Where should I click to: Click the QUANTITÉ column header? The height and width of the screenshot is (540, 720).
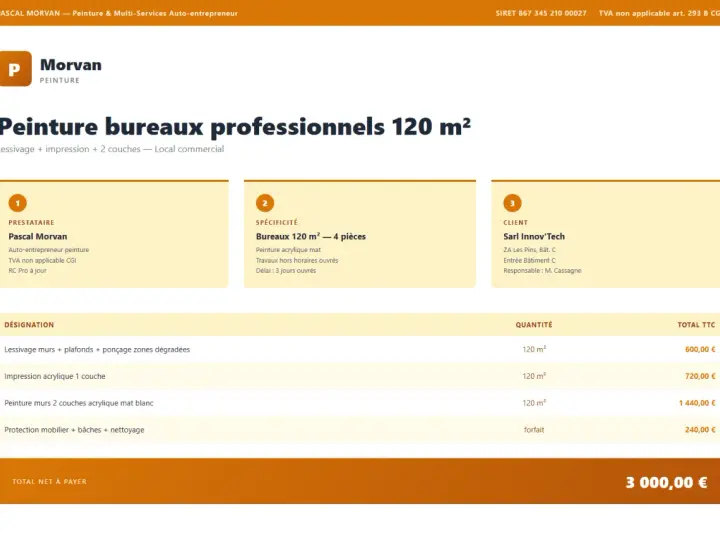[x=534, y=325]
